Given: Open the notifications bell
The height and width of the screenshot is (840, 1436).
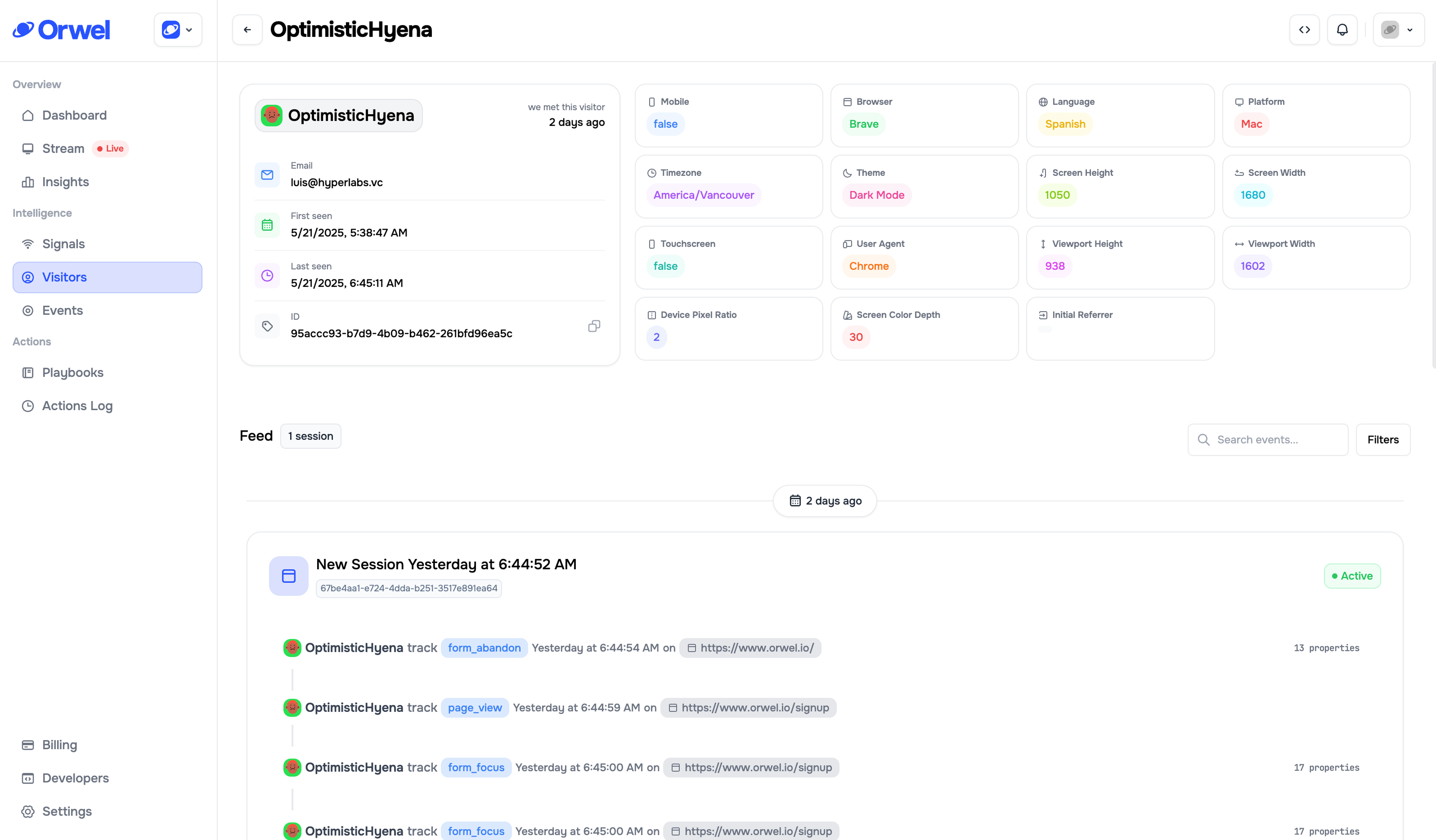Looking at the screenshot, I should [1342, 29].
